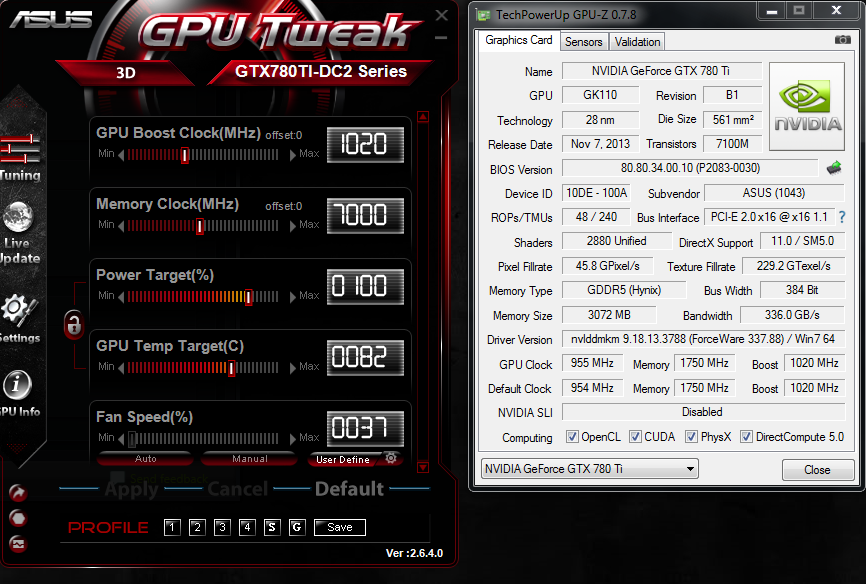Decrease Power Target with Min arrow

point(120,297)
